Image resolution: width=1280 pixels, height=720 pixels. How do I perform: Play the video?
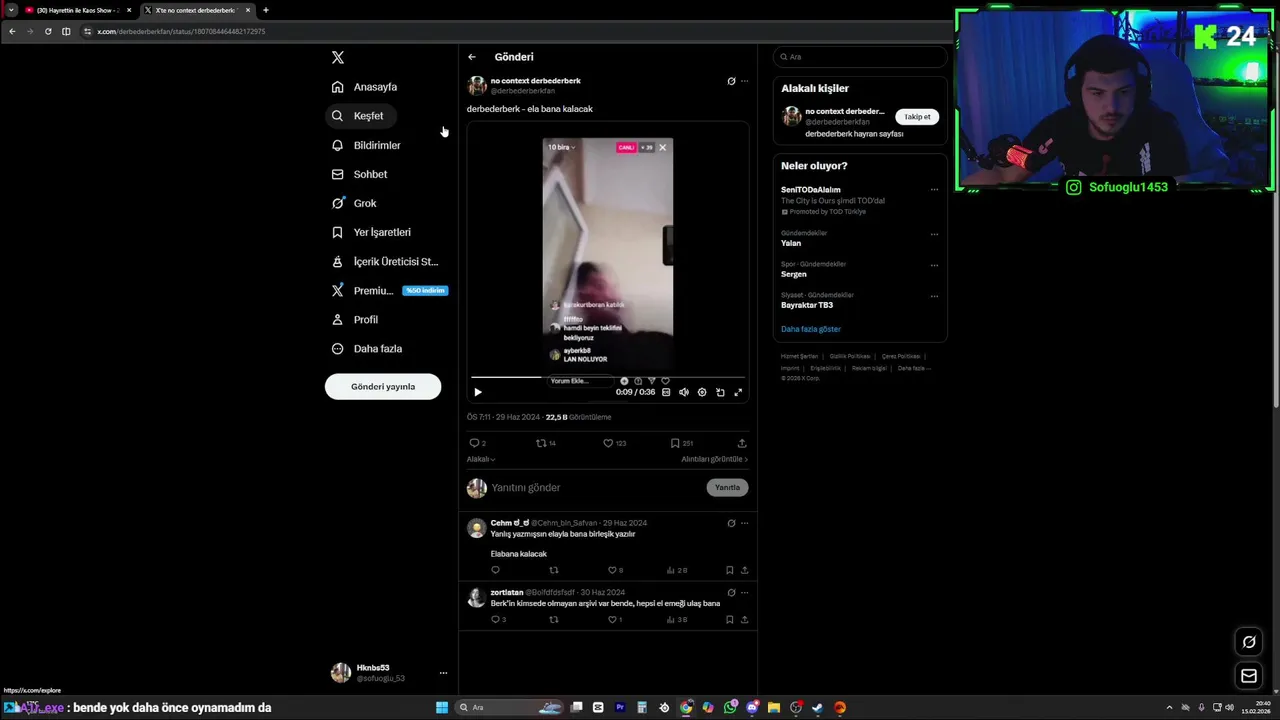pyautogui.click(x=477, y=392)
